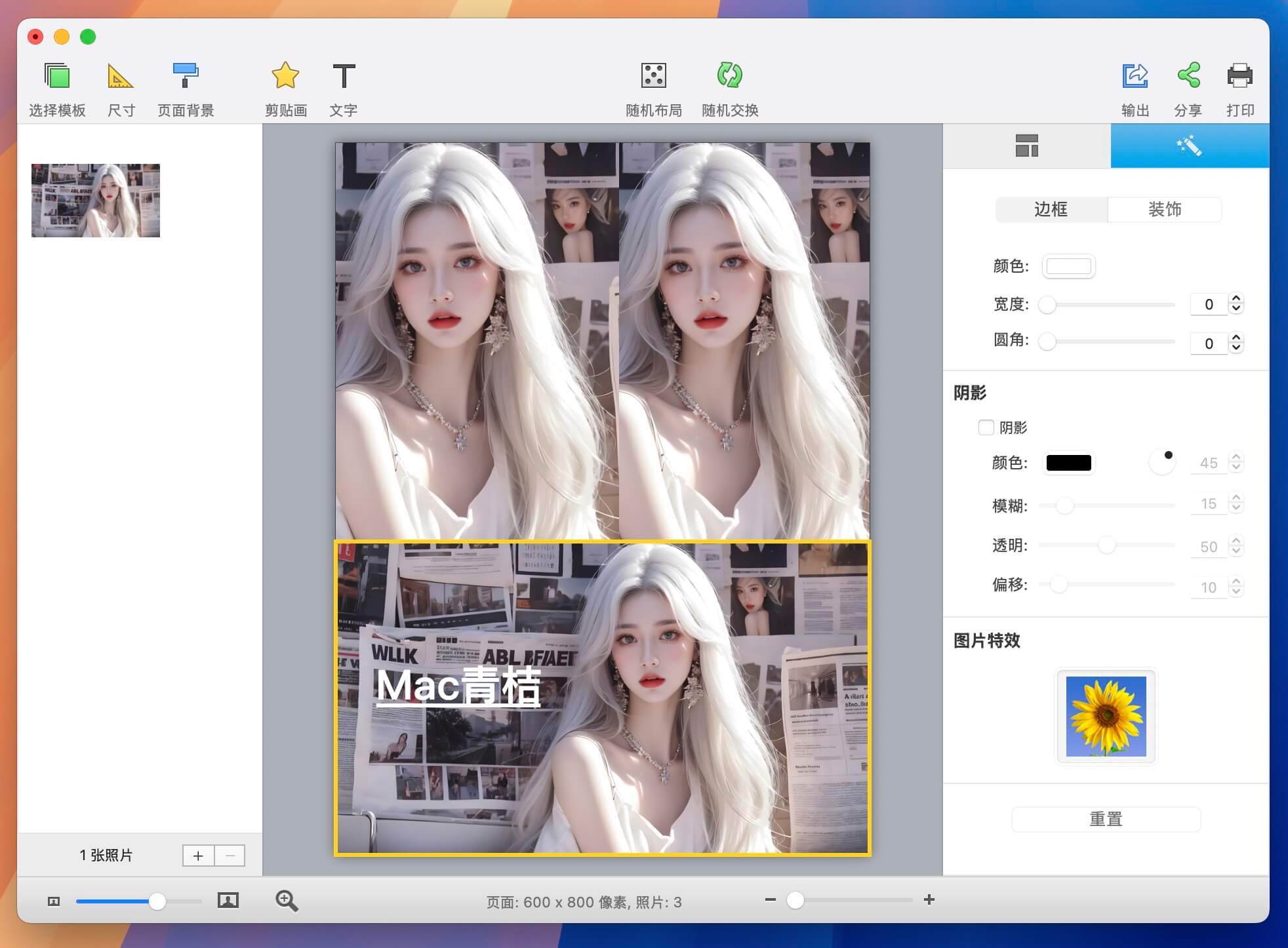This screenshot has width=1288, height=948.
Task: Open border 颜色 white color swatch
Action: 1068,266
